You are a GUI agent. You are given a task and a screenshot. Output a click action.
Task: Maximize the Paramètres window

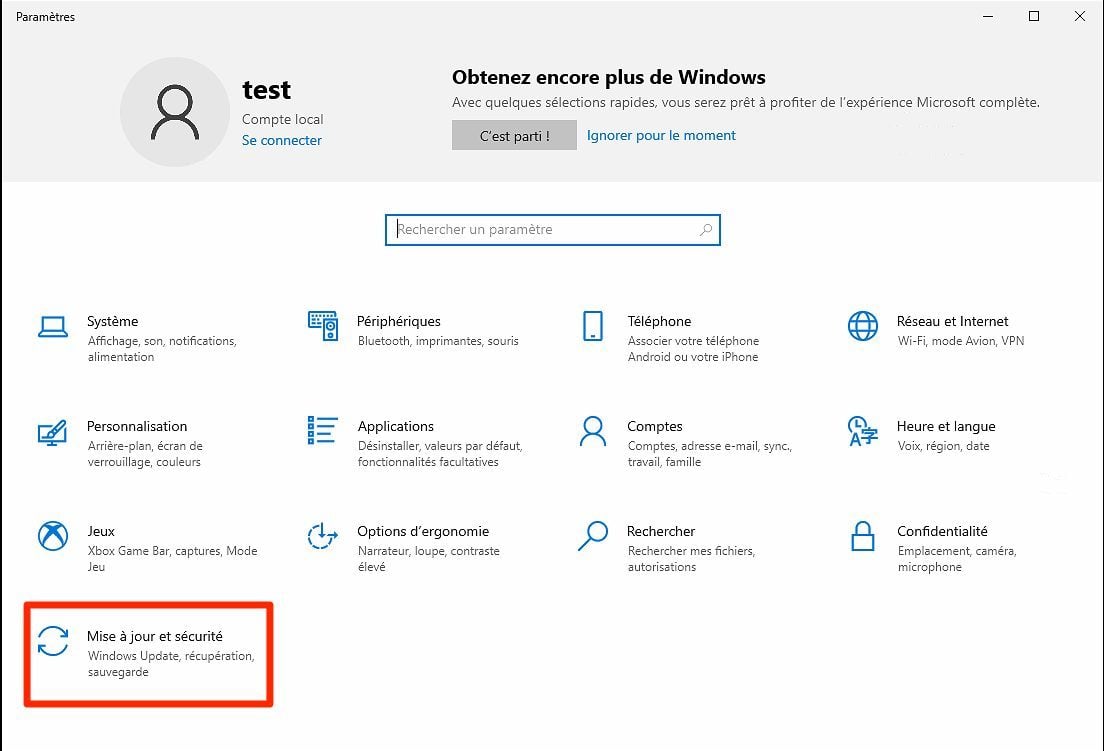click(1034, 16)
